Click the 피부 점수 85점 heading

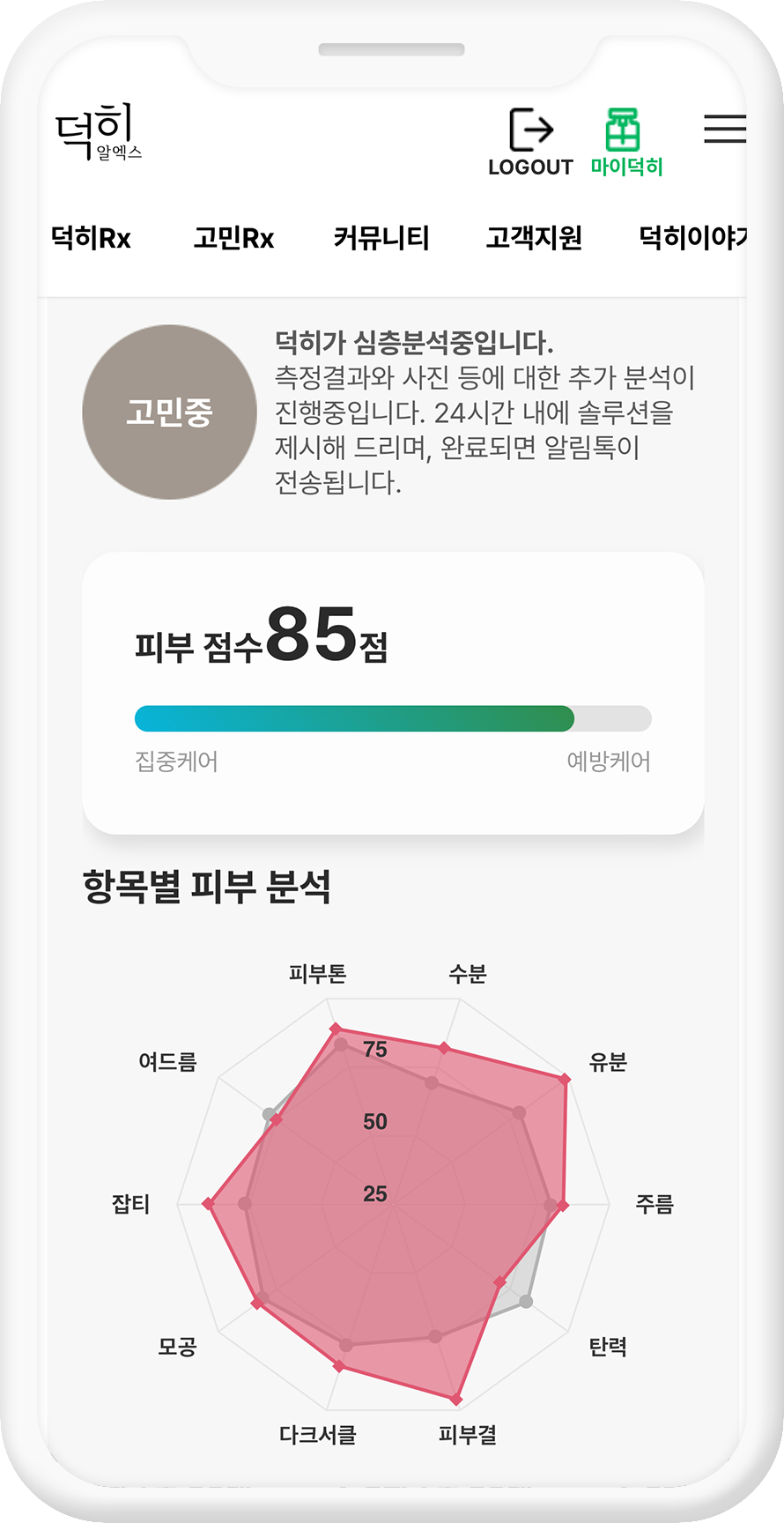[261, 638]
